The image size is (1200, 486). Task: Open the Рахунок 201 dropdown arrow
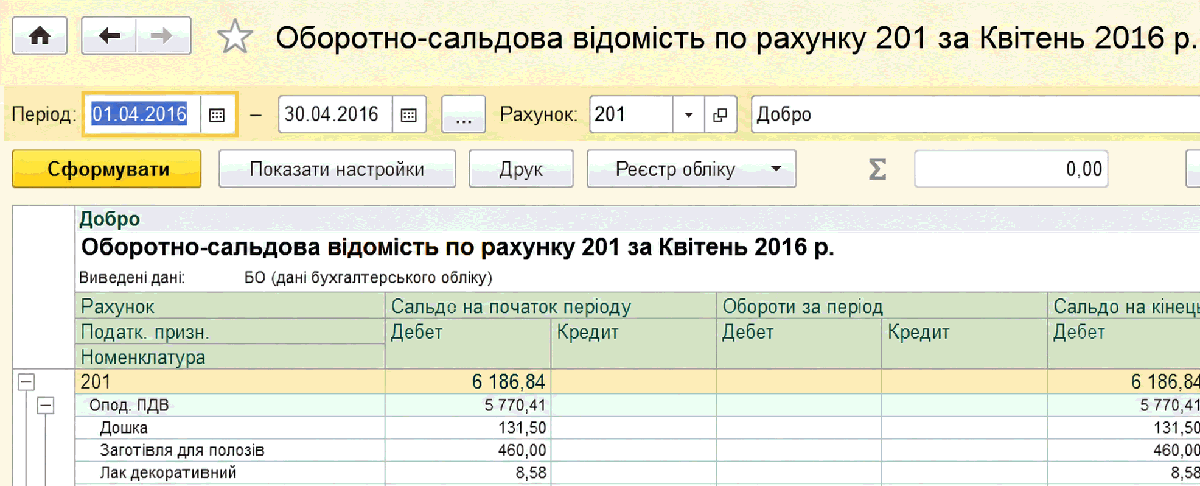688,115
